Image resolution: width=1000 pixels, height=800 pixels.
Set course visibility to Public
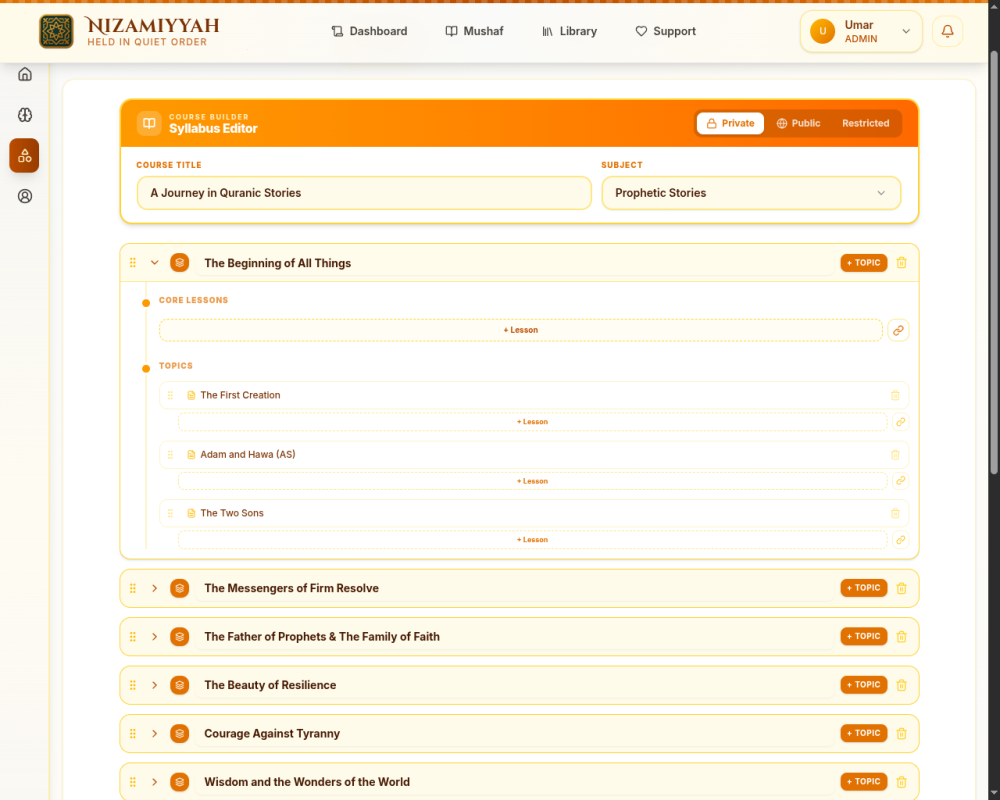(798, 123)
